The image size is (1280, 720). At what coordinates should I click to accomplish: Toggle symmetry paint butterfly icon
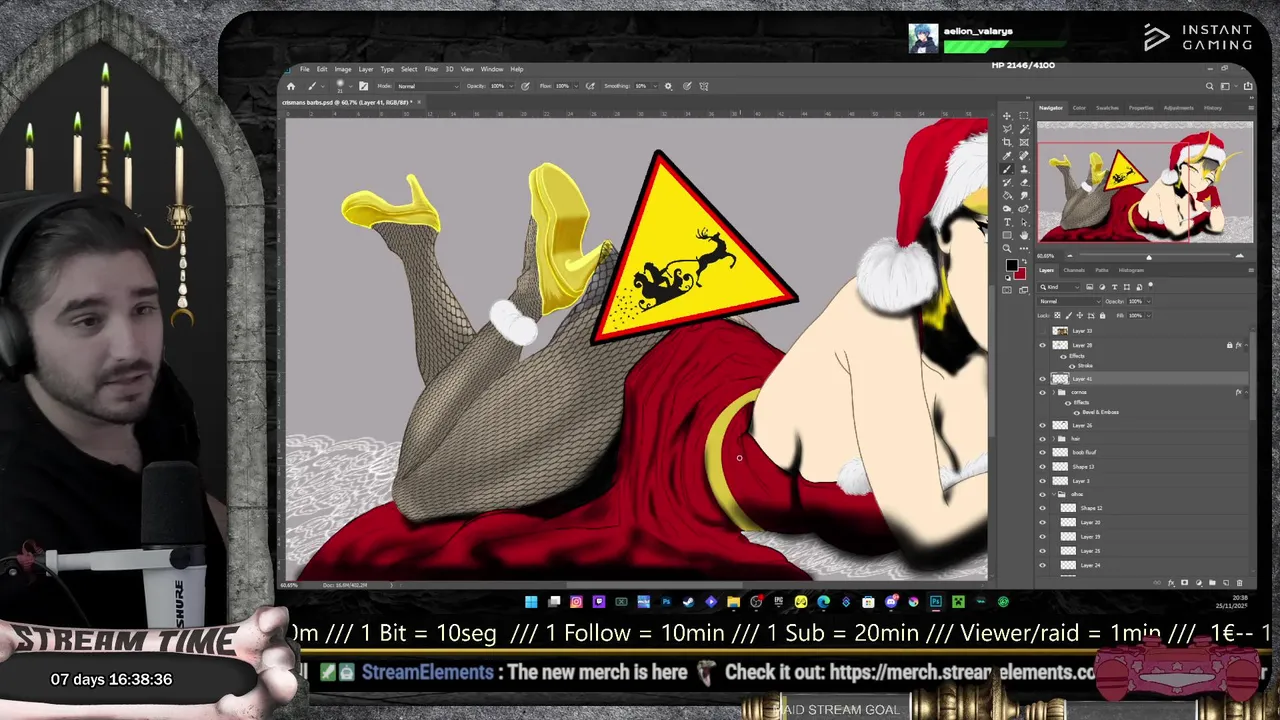(704, 86)
